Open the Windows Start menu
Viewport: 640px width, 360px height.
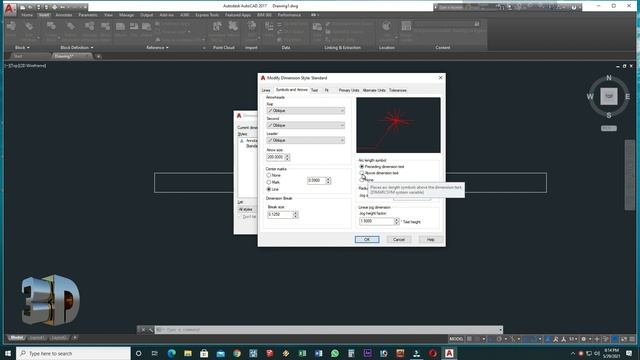point(8,353)
